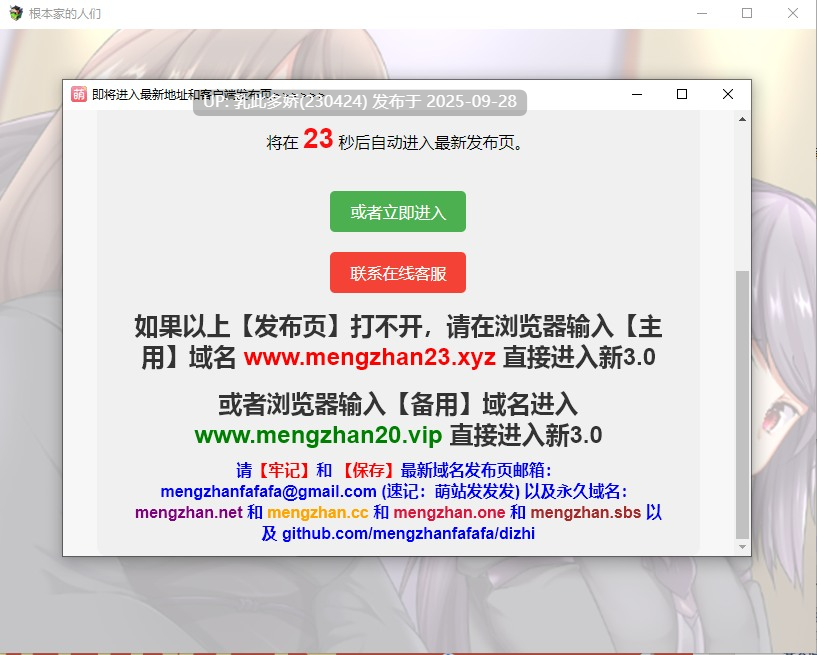Close the 即将进入最新地址 dialog window
Image resolution: width=817 pixels, height=655 pixels.
click(x=728, y=94)
